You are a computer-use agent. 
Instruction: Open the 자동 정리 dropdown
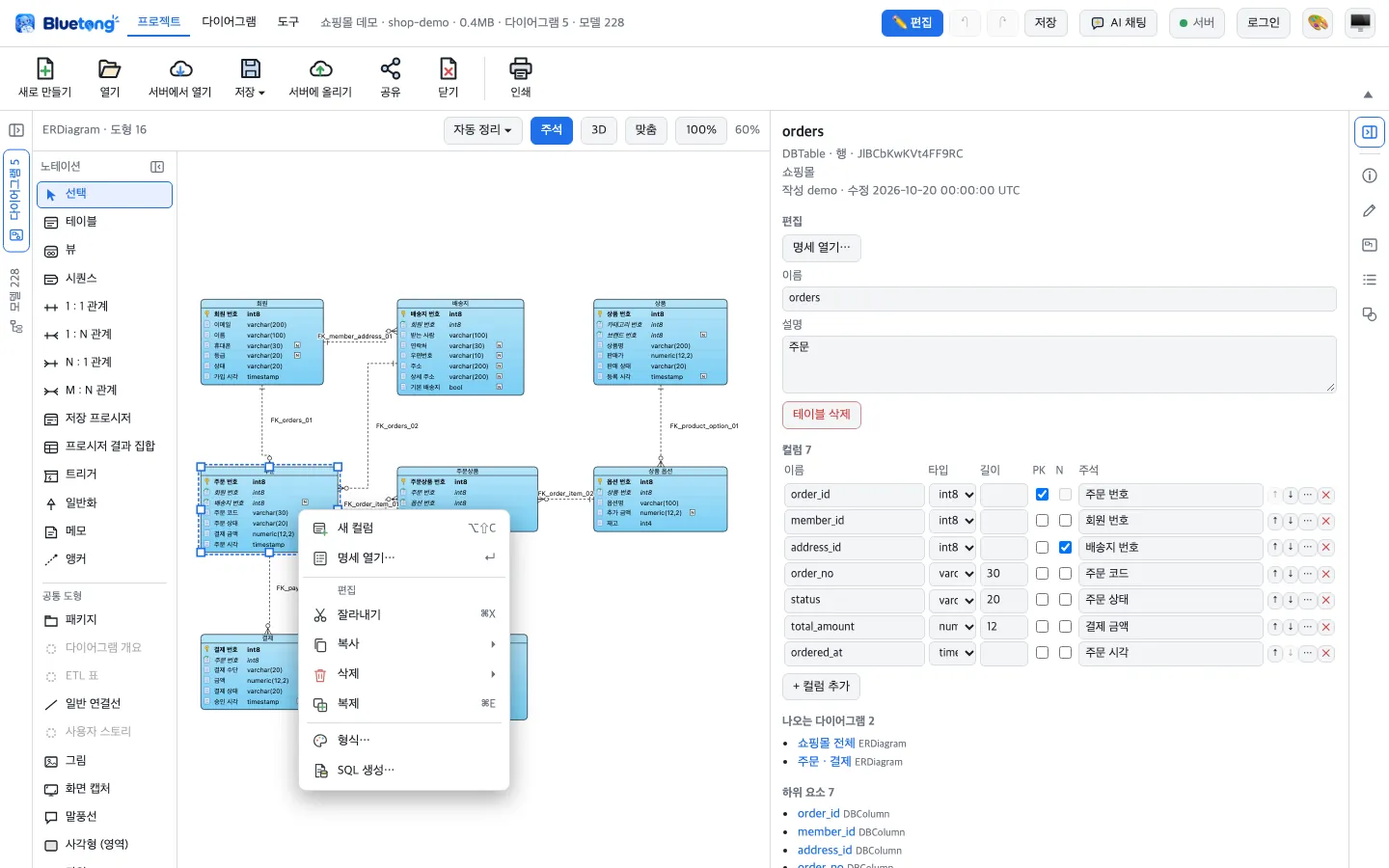(483, 130)
